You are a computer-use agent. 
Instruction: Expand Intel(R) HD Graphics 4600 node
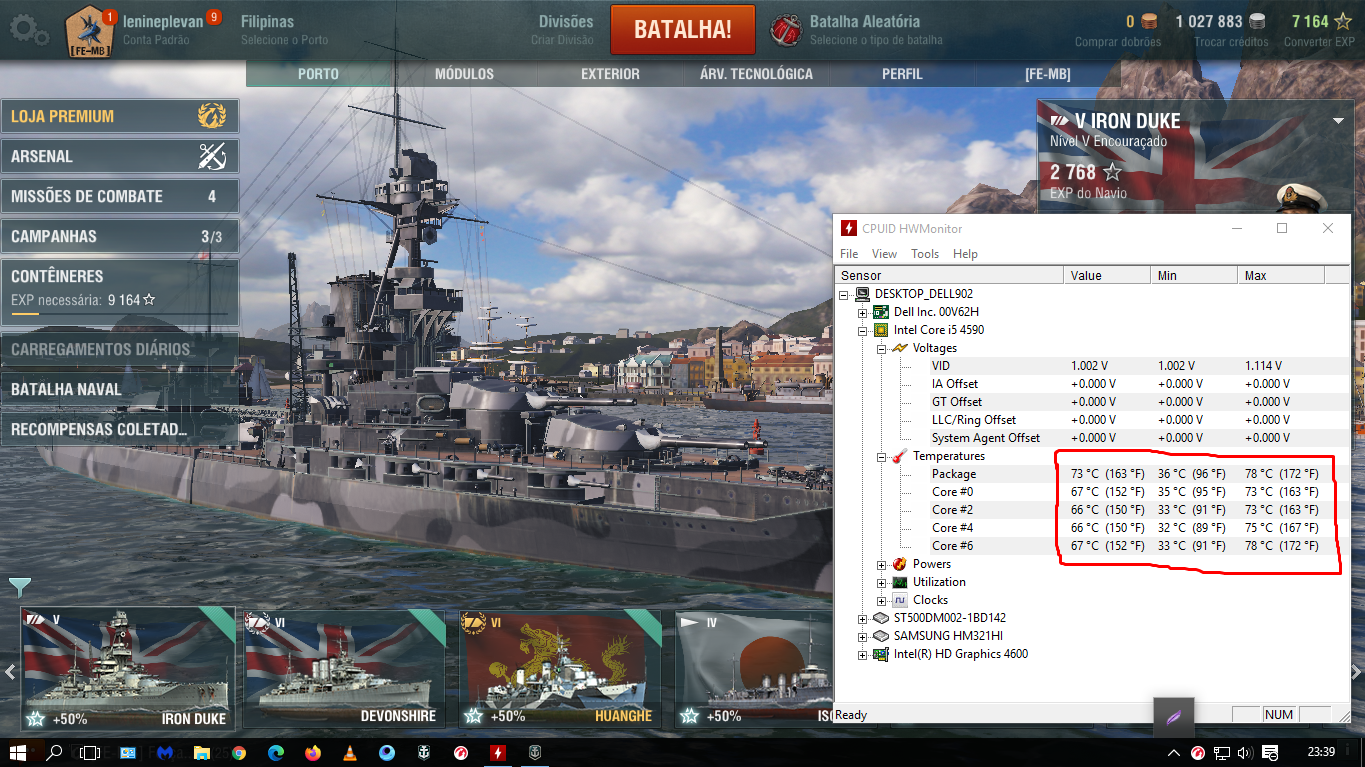(x=863, y=654)
